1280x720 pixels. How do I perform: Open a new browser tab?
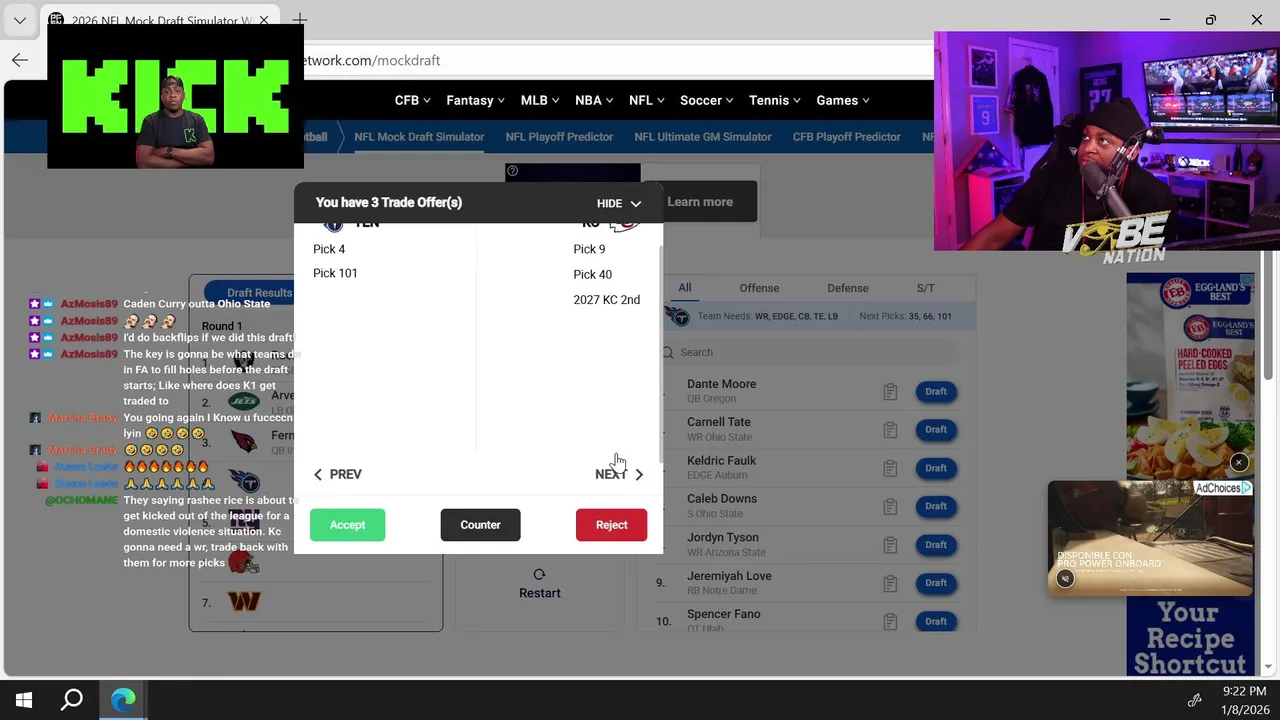coord(299,20)
